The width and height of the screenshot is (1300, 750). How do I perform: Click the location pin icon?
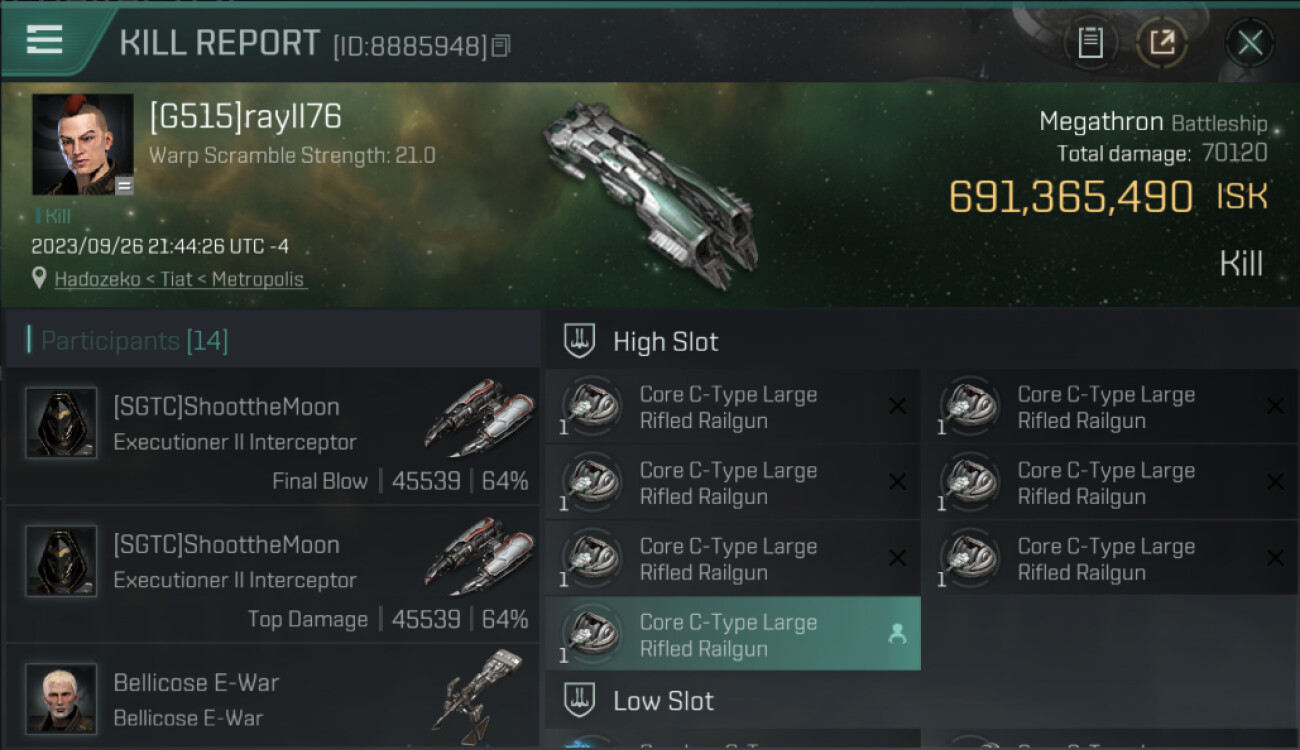pos(39,279)
